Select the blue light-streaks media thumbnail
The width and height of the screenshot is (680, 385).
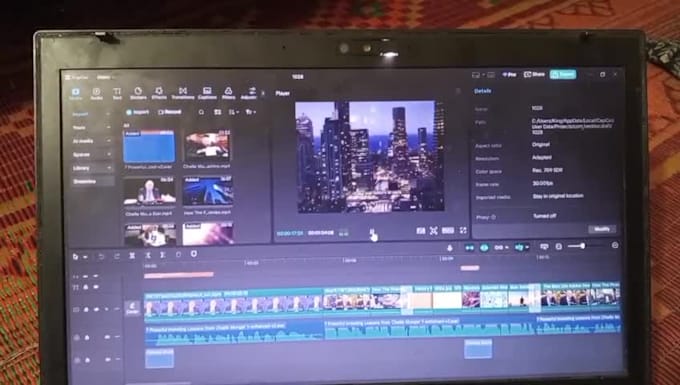pos(207,191)
